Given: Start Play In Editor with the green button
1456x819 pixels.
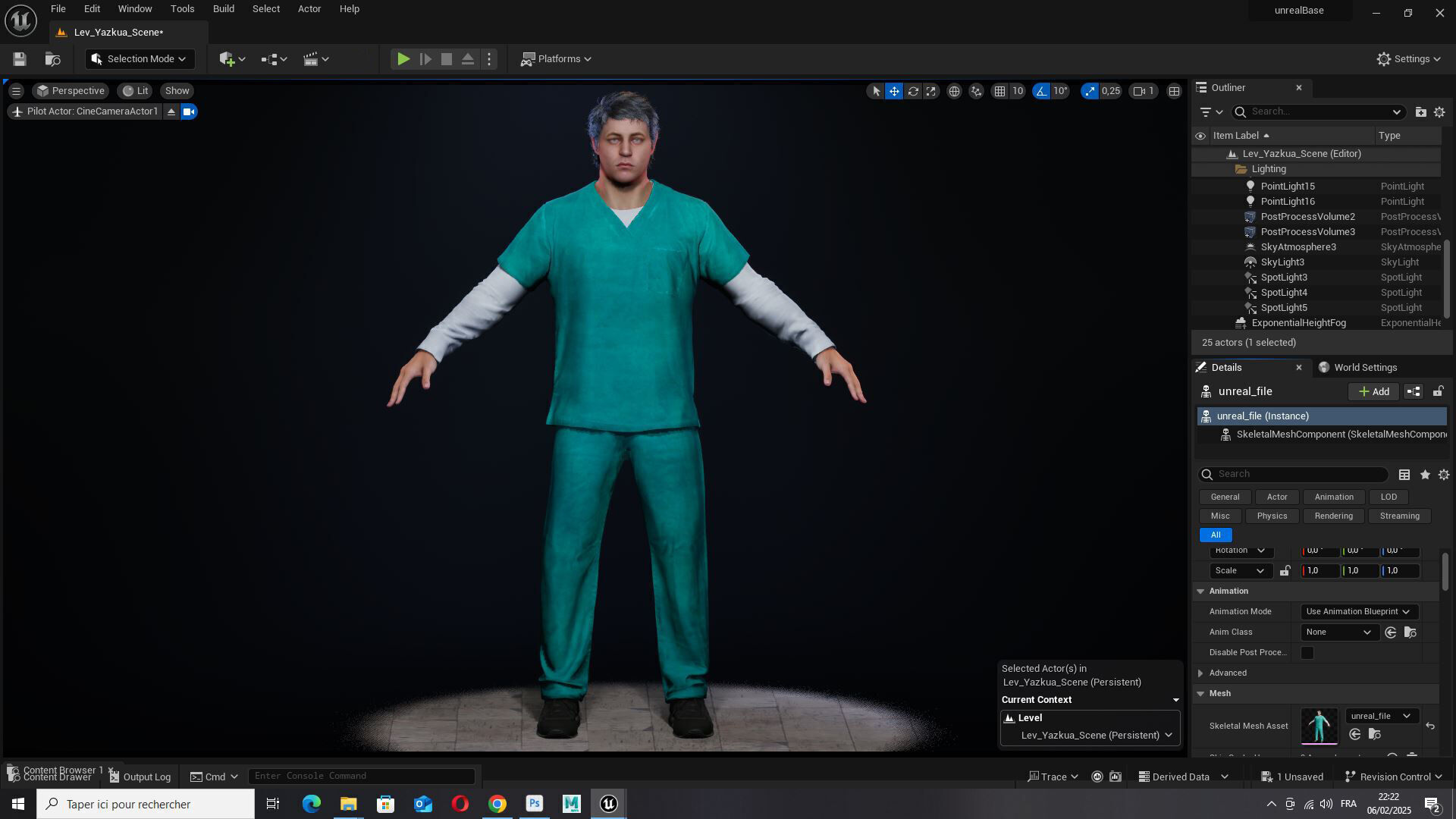Looking at the screenshot, I should pos(403,59).
